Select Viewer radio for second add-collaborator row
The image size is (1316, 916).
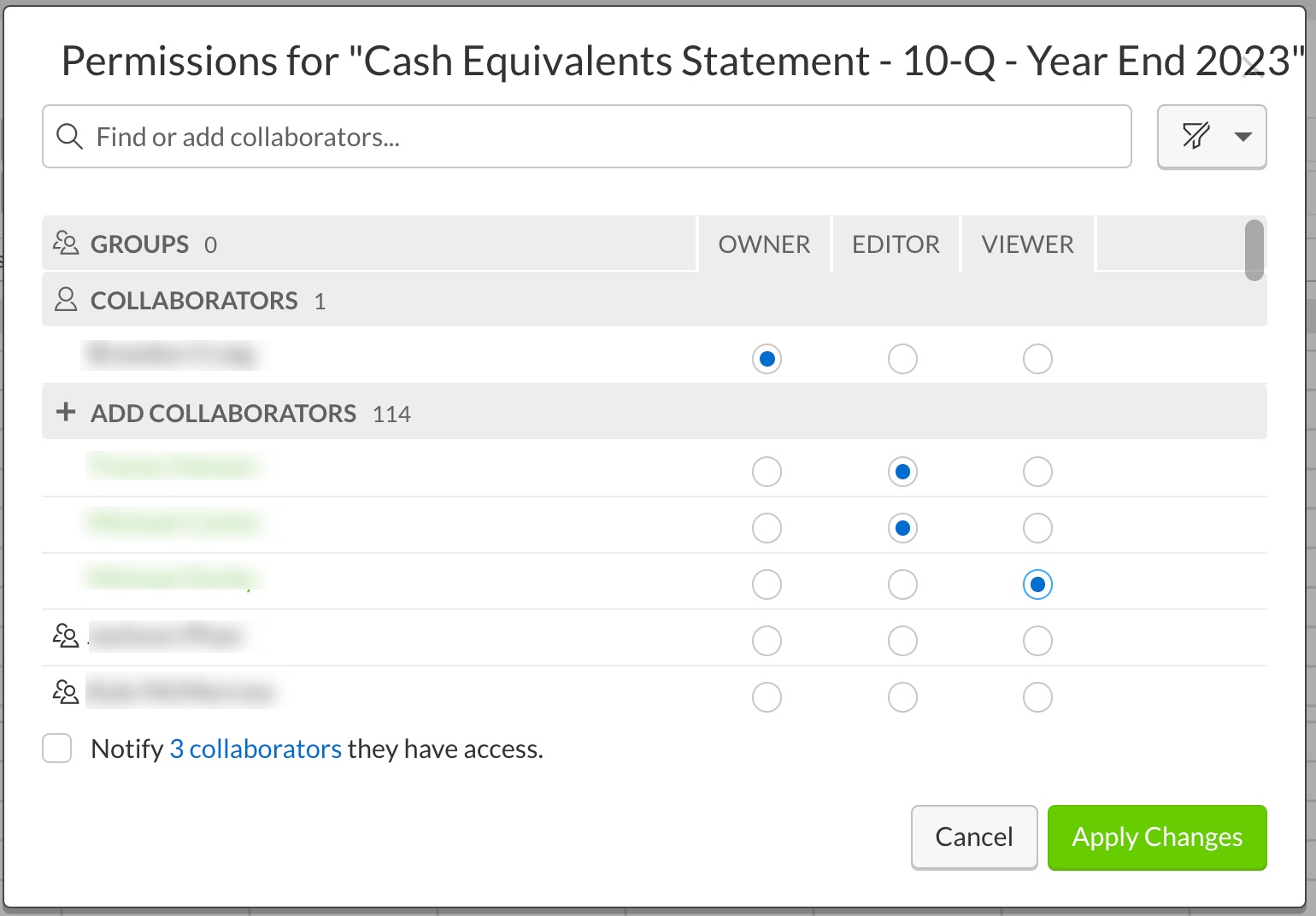pyautogui.click(x=1037, y=528)
